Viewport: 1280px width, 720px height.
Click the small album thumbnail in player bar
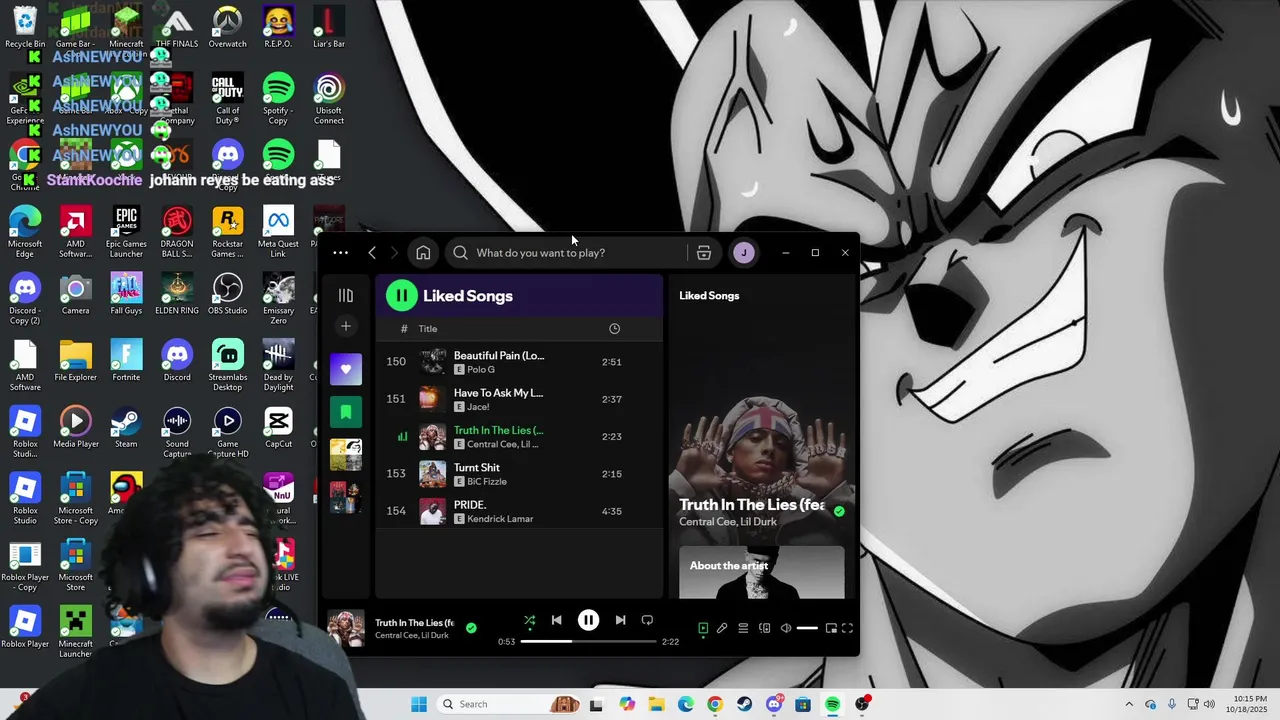(346, 628)
